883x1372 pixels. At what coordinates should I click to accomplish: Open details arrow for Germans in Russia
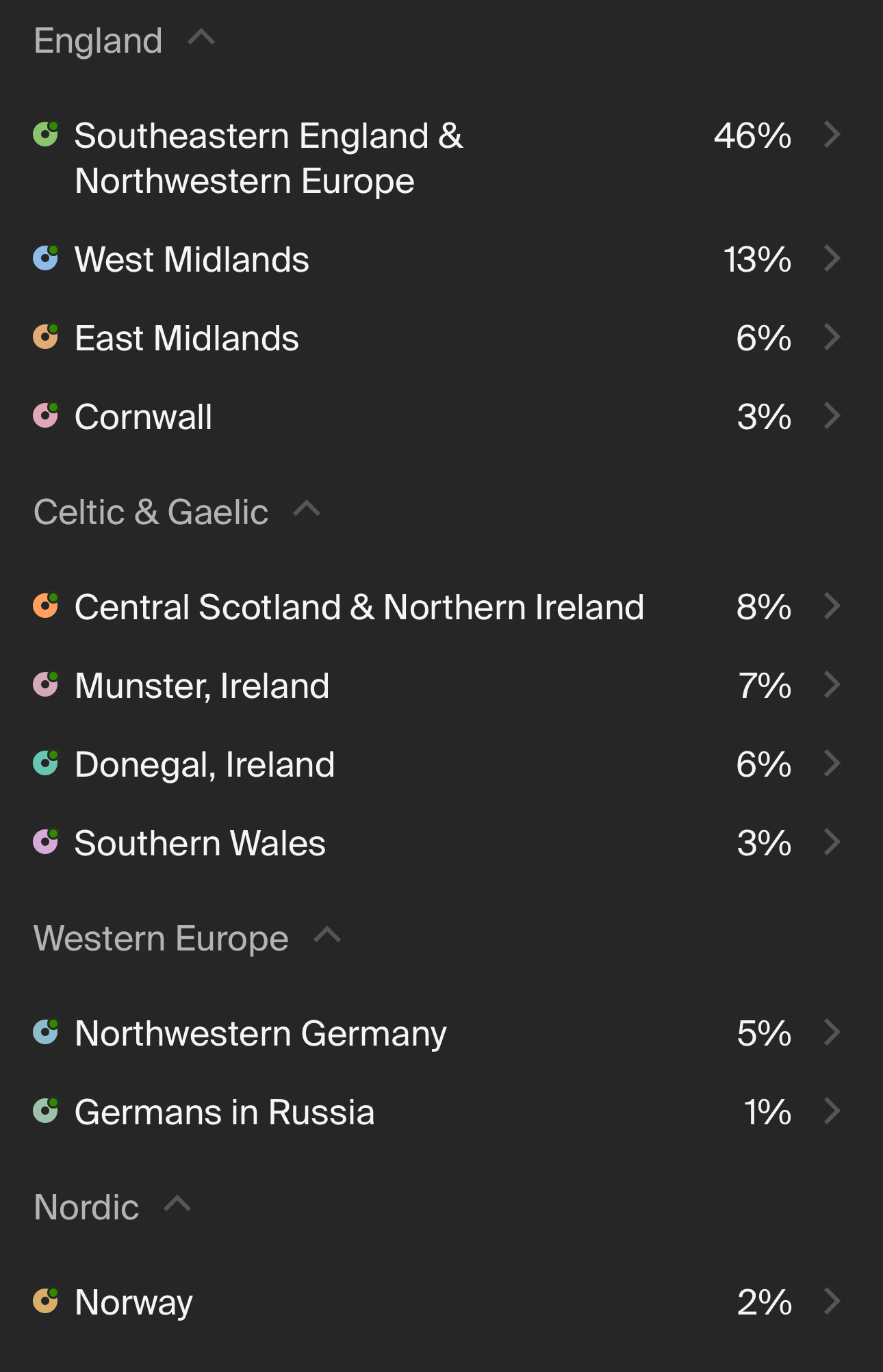[x=832, y=1111]
